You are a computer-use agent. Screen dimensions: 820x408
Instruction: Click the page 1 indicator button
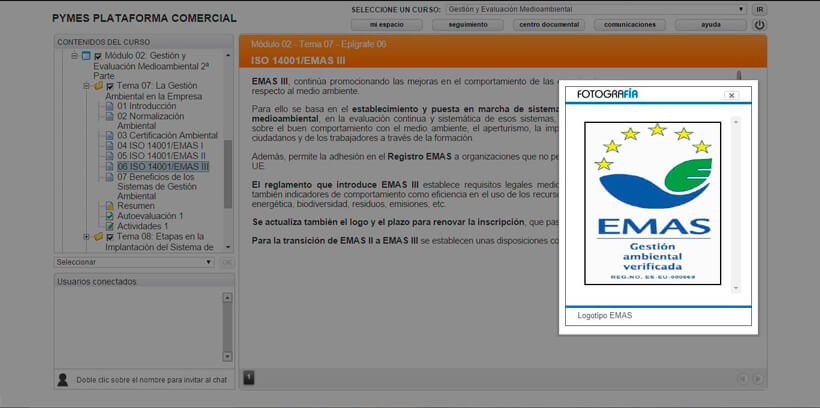coord(249,377)
